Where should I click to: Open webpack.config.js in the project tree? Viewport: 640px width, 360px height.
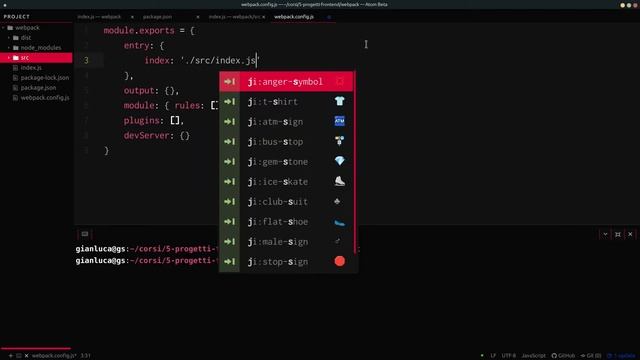45,98
